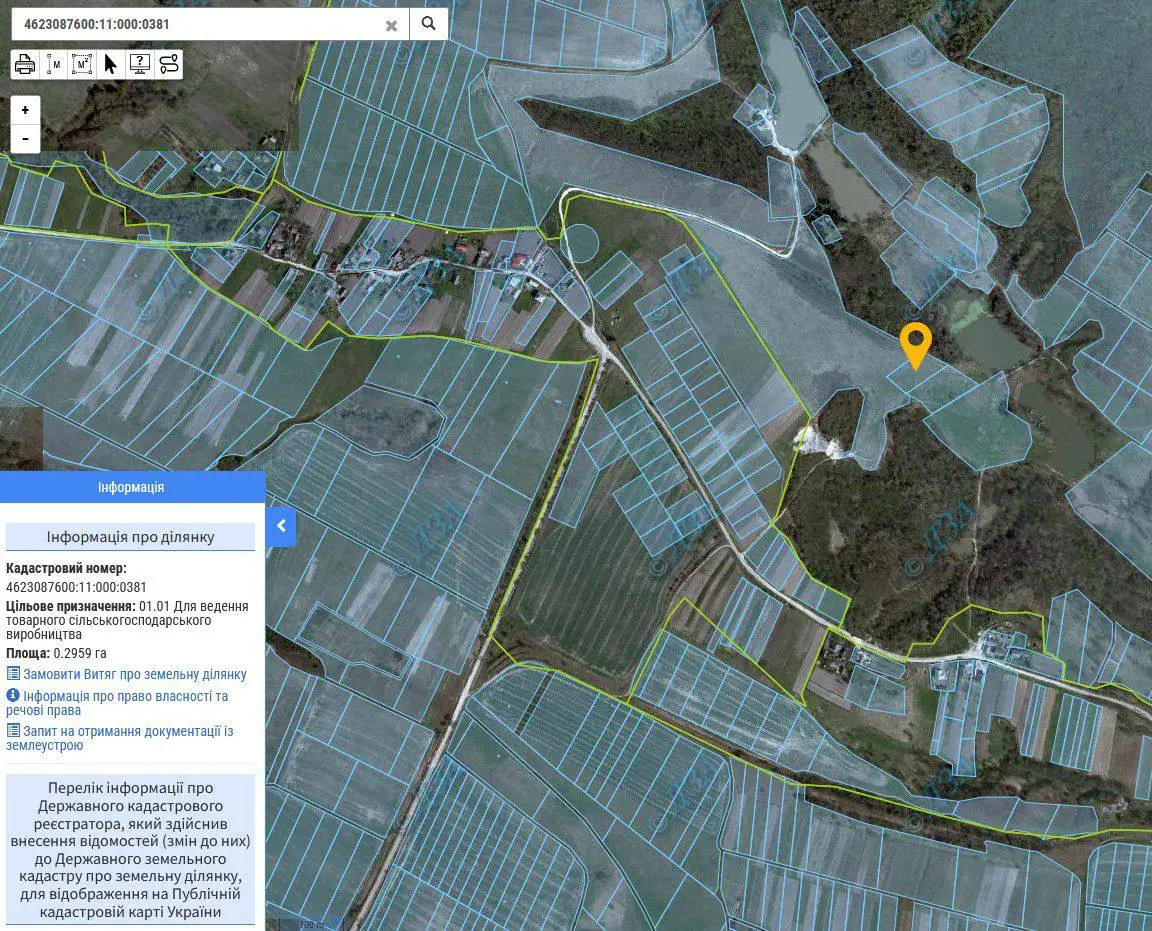Click the Інформація про ділянку header
Viewport: 1152px width, 931px height.
coord(131,536)
